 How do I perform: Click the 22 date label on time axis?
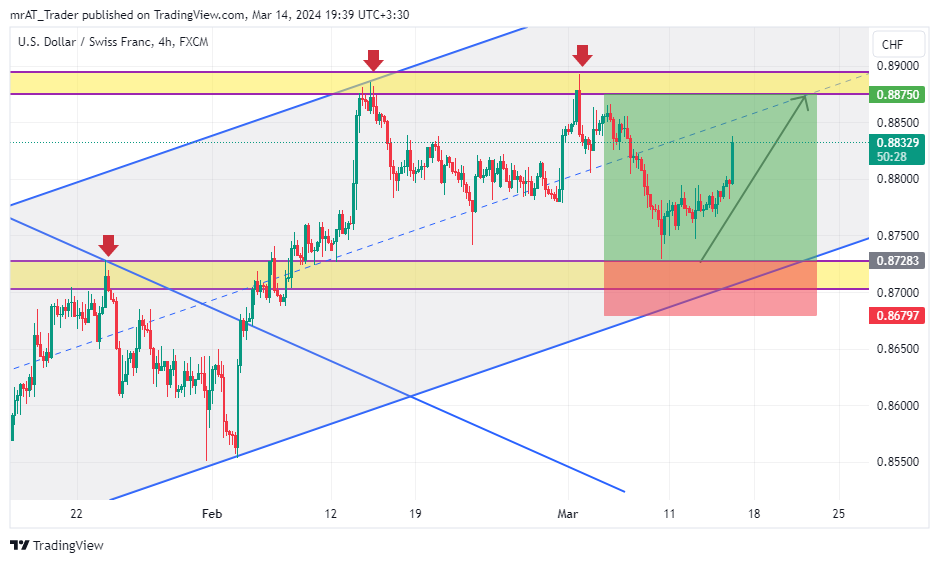pos(76,514)
